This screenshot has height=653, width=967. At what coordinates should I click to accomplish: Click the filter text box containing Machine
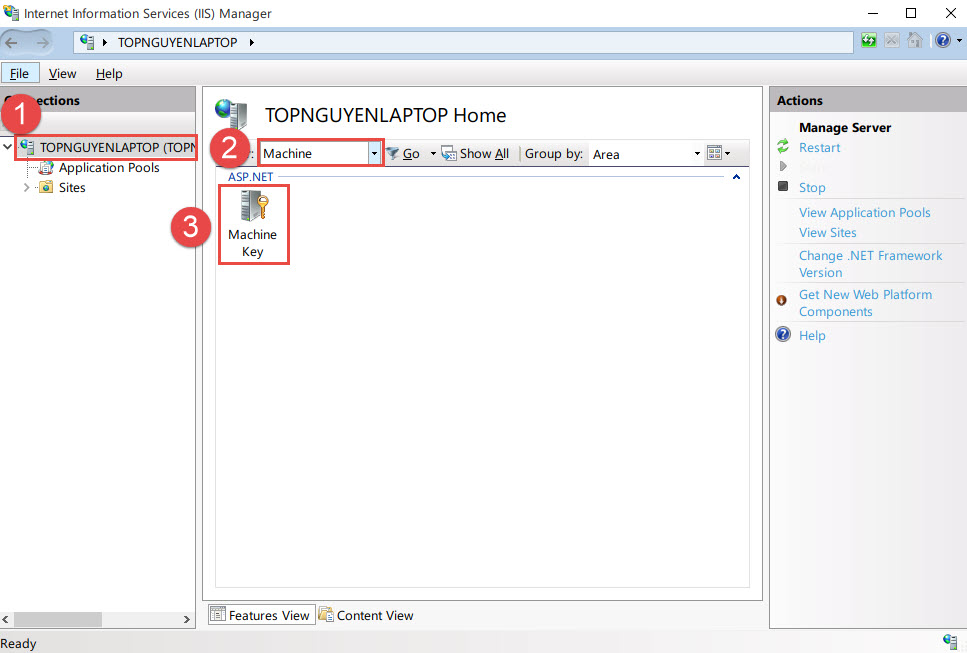point(315,154)
